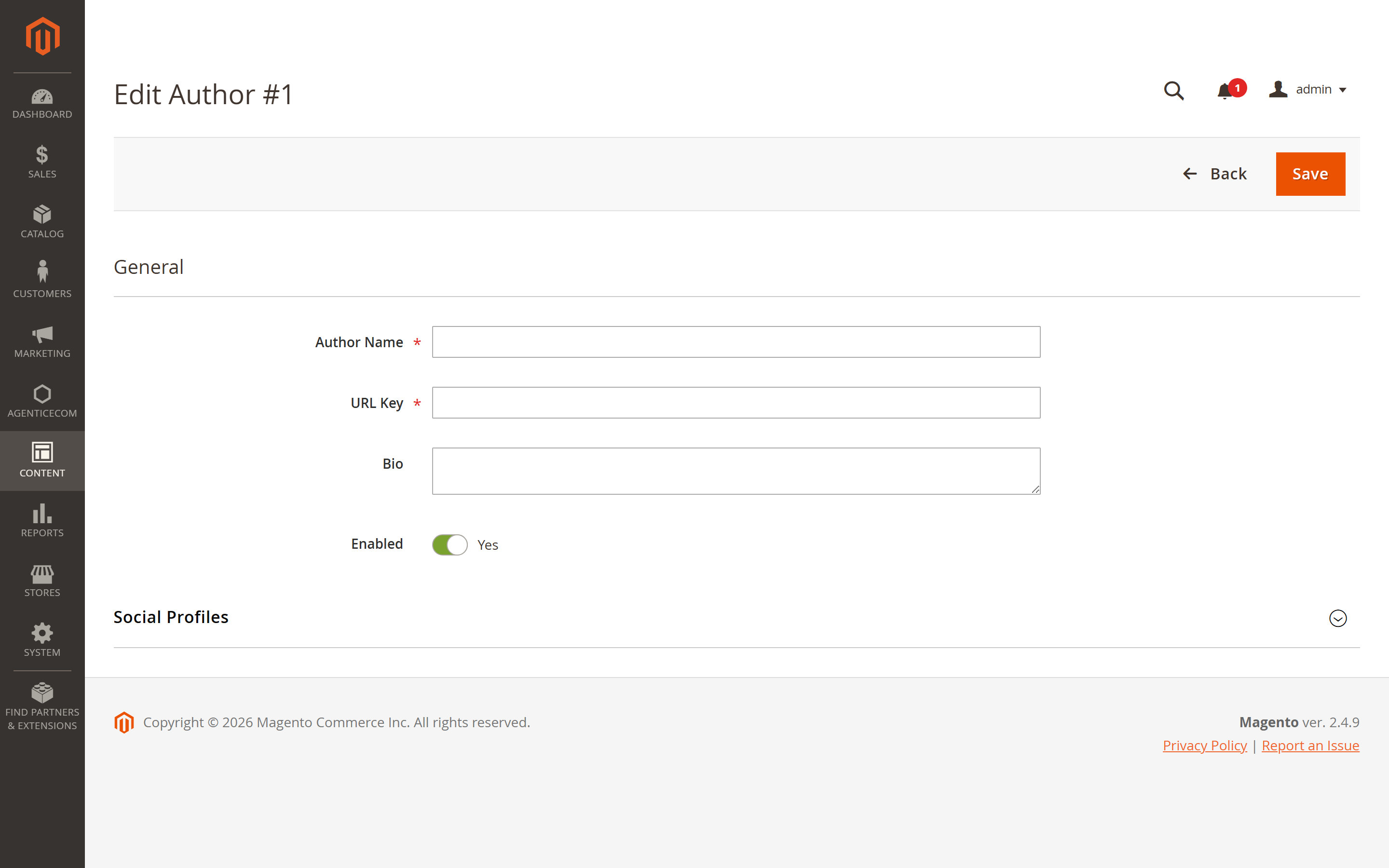Image resolution: width=1389 pixels, height=868 pixels.
Task: Open the Privacy Policy link
Action: (x=1205, y=745)
